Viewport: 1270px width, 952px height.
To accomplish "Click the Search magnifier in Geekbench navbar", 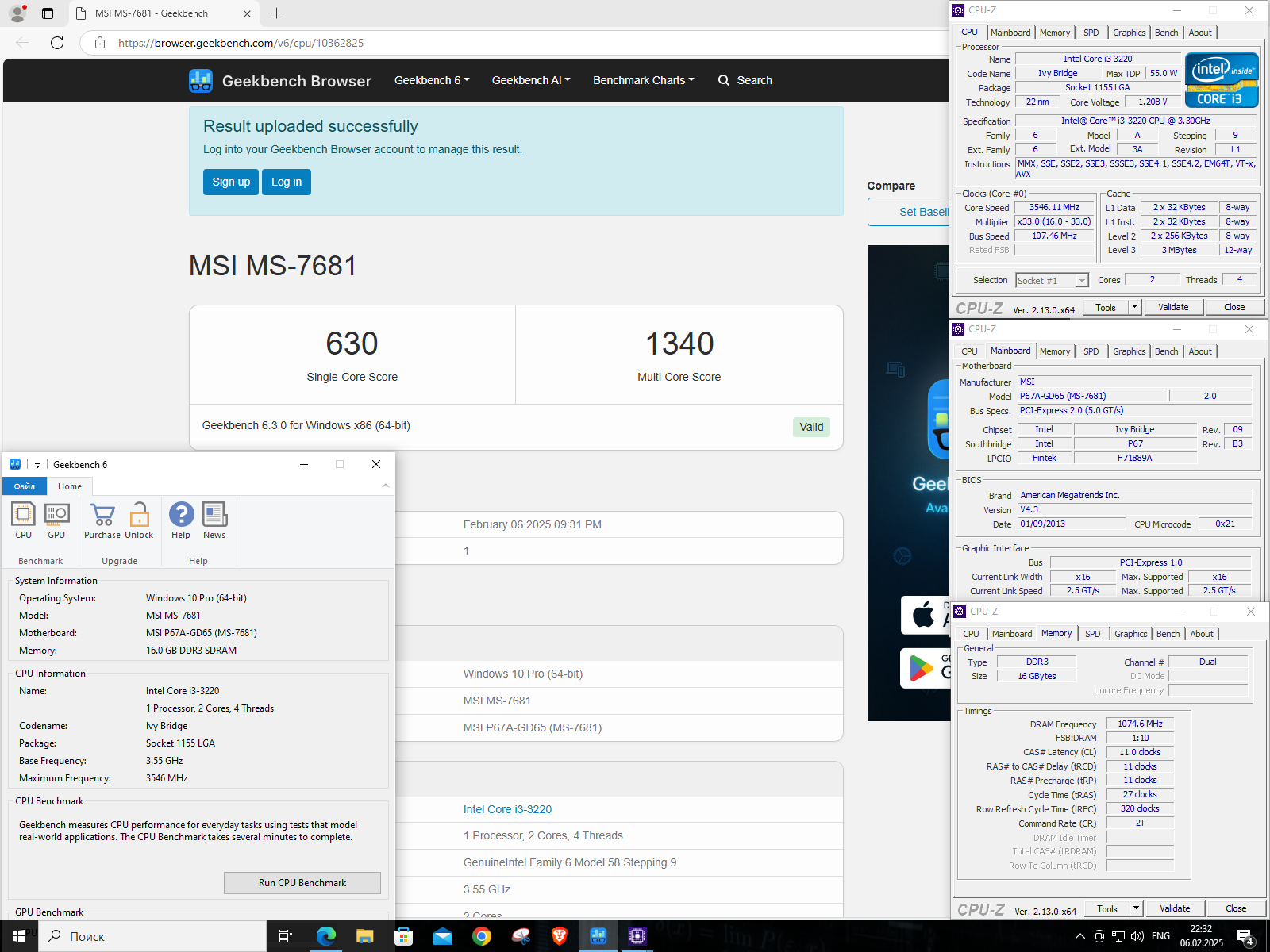I will tap(724, 80).
